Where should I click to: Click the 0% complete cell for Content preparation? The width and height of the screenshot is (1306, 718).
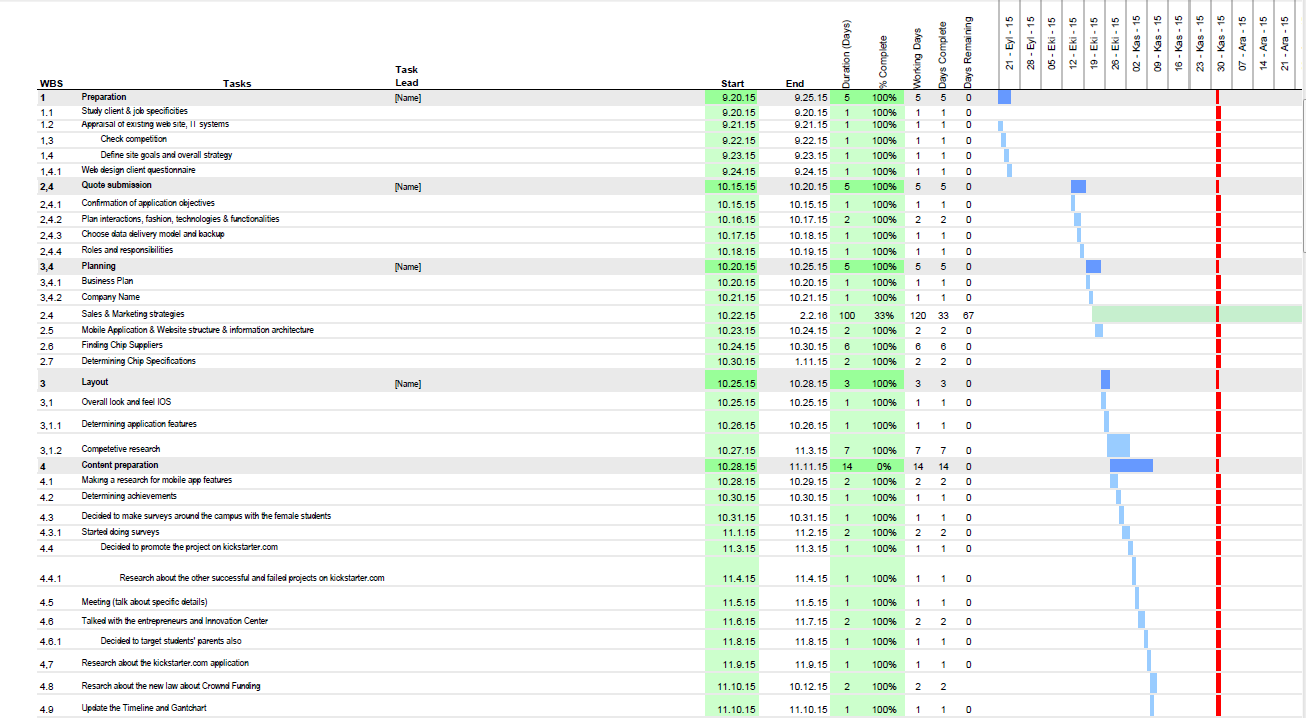(884, 466)
